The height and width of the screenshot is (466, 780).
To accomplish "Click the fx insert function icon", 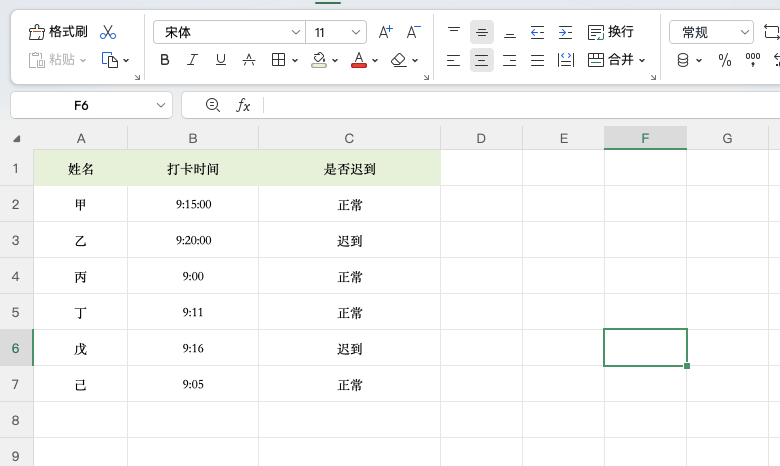I will (x=243, y=105).
